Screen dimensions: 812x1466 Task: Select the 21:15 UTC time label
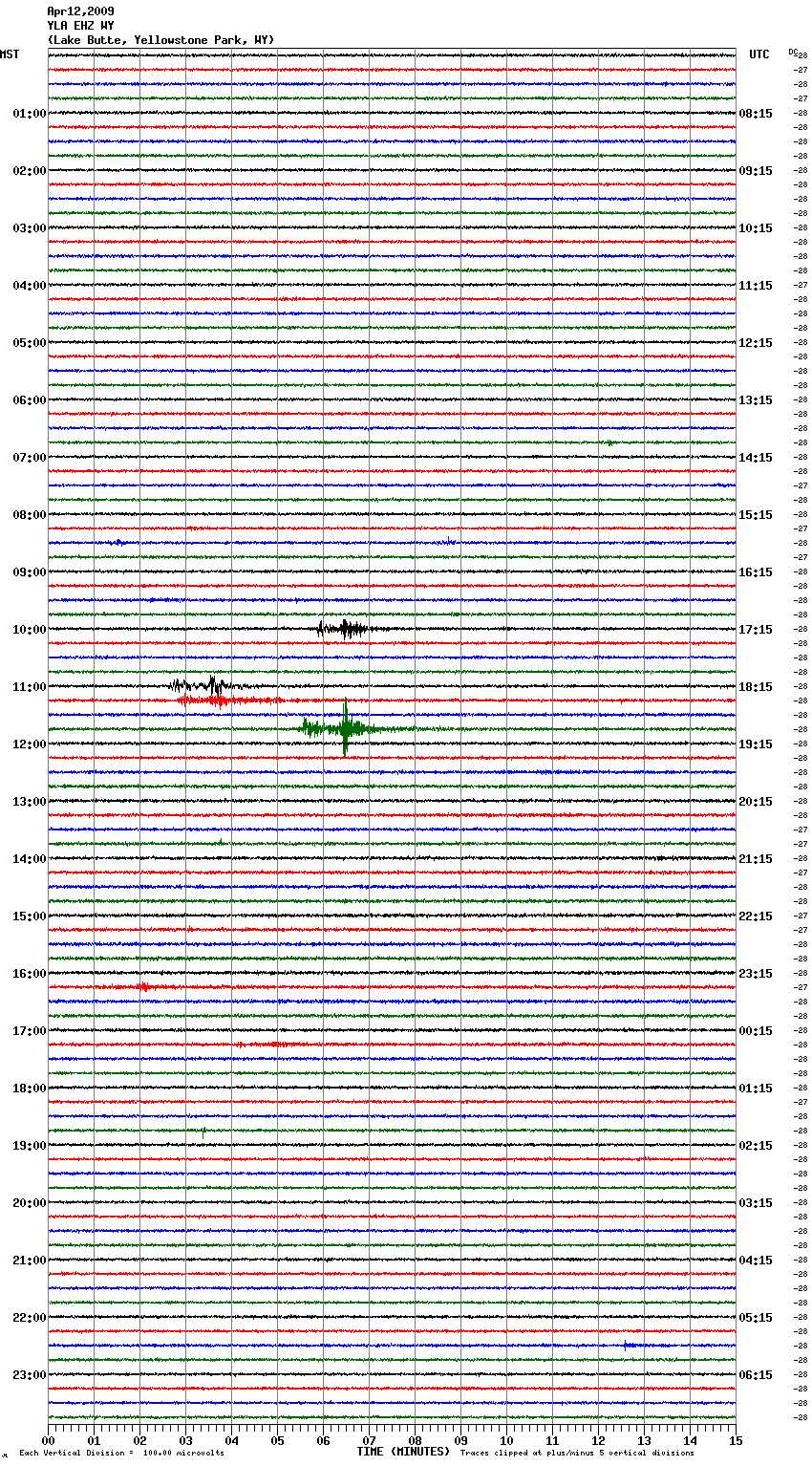pyautogui.click(x=756, y=859)
